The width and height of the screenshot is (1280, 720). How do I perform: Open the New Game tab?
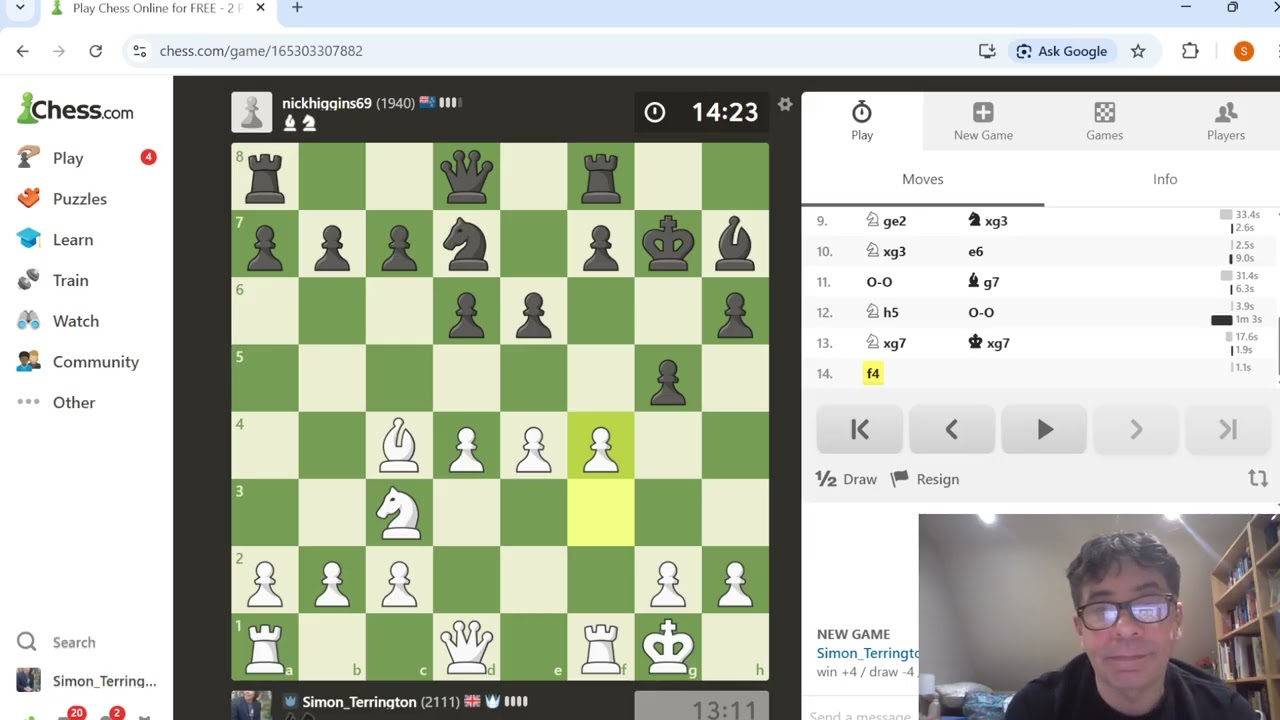coord(983,121)
